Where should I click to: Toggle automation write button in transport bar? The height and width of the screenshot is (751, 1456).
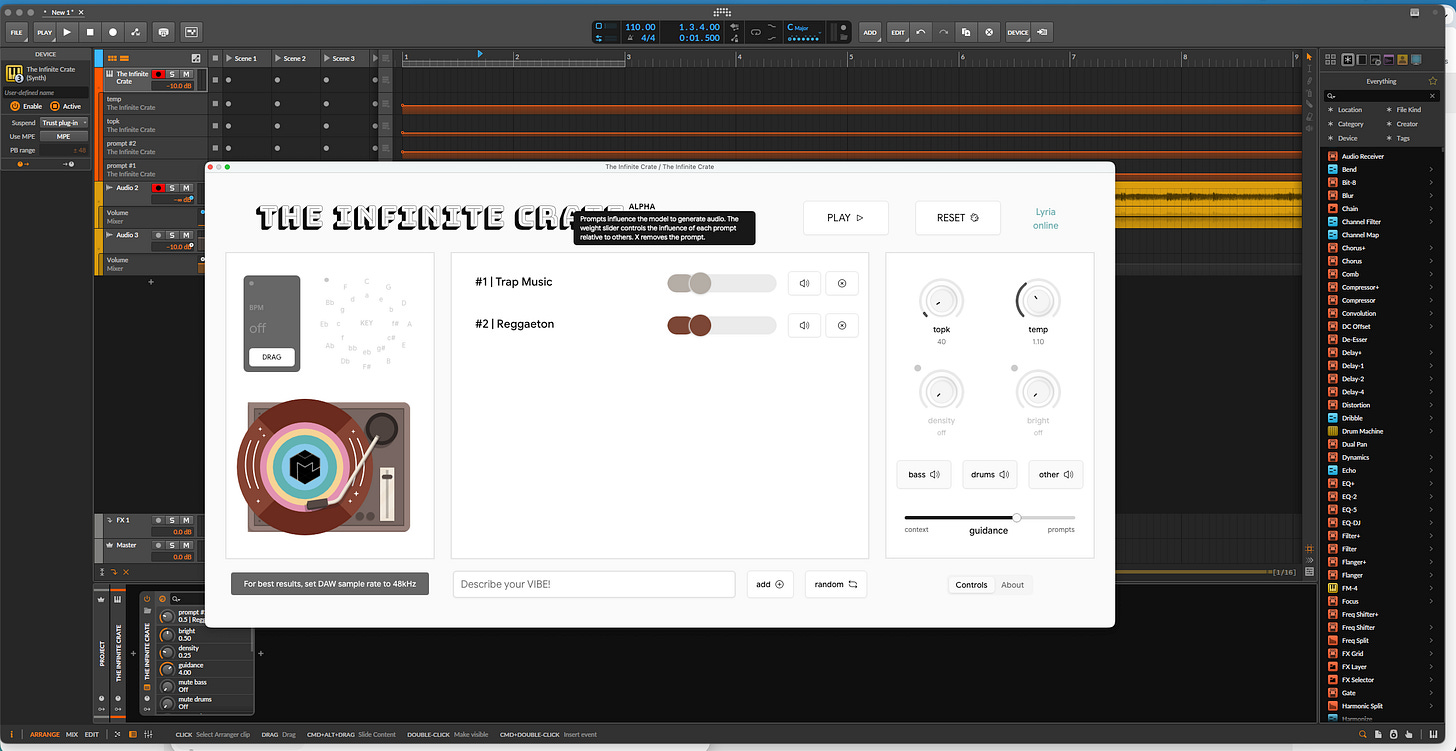[x=135, y=32]
